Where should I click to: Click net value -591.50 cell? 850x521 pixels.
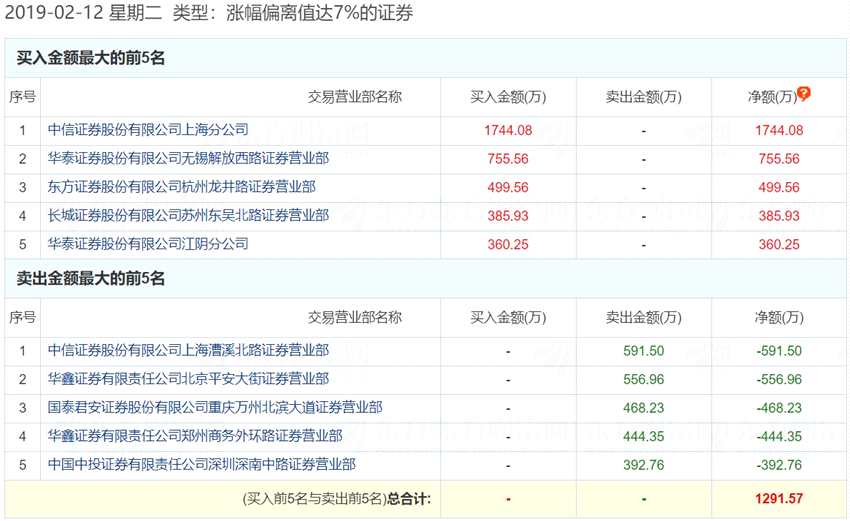pos(779,351)
